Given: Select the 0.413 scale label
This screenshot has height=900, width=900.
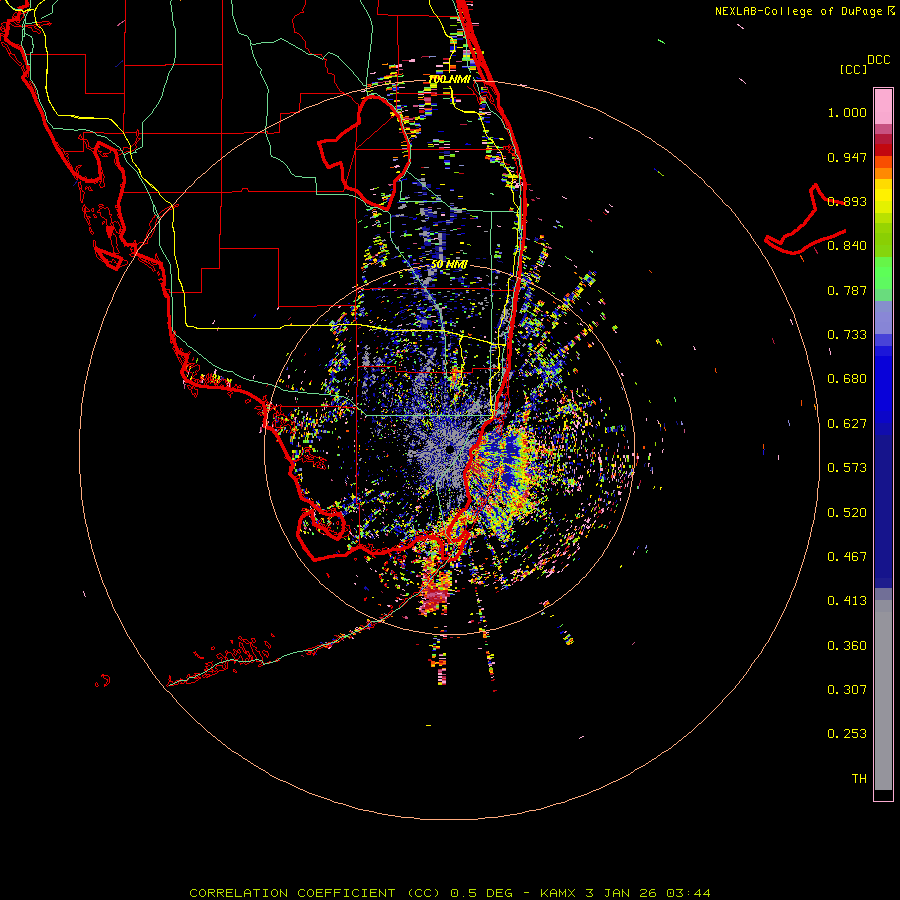Looking at the screenshot, I should coord(847,601).
